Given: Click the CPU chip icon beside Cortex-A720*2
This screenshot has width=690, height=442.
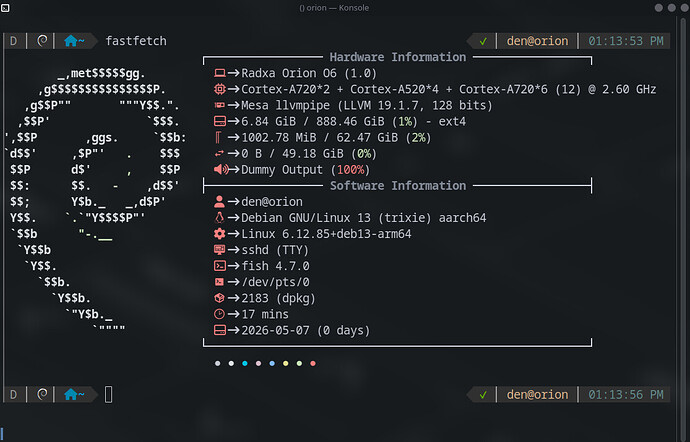Looking at the screenshot, I should [220, 89].
